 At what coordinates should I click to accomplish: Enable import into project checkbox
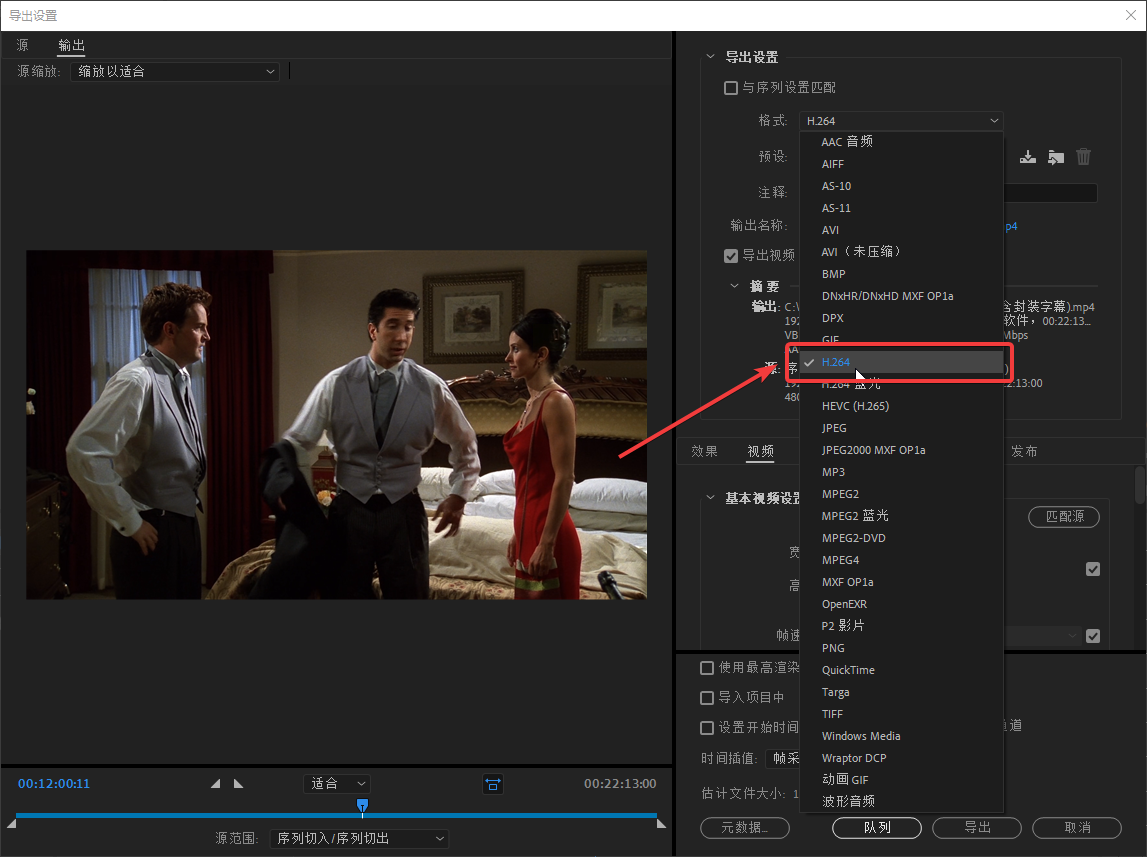(x=707, y=698)
